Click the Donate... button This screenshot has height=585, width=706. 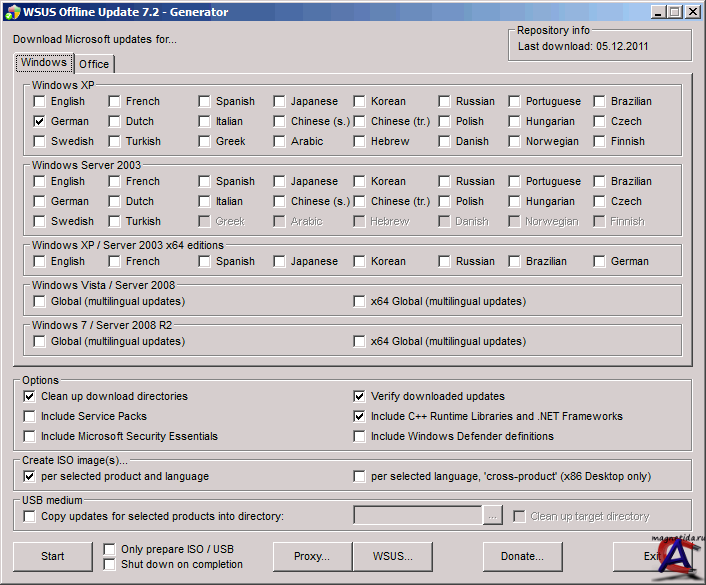point(522,556)
